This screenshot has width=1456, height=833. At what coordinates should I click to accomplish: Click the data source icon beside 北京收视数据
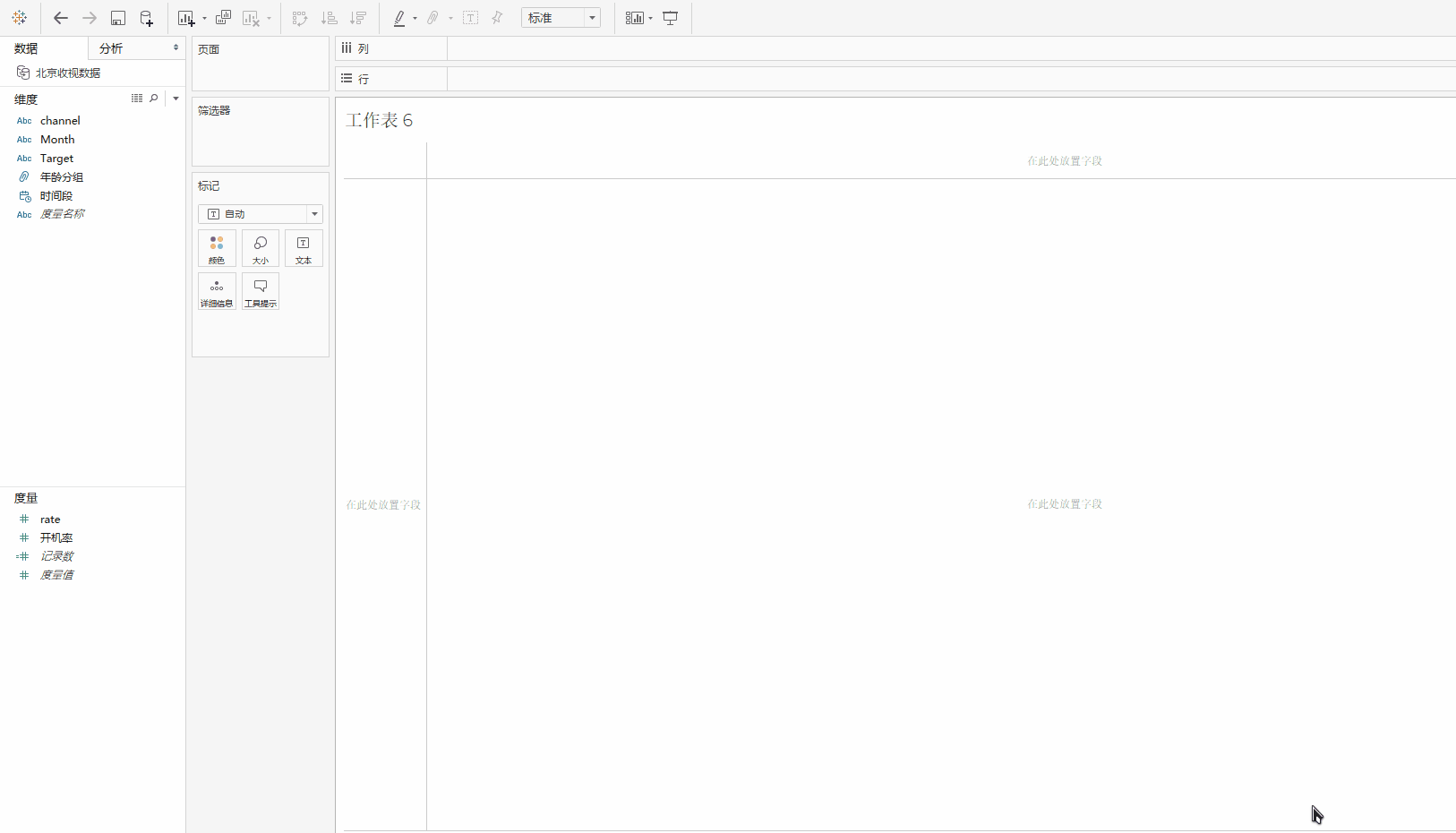click(x=23, y=73)
